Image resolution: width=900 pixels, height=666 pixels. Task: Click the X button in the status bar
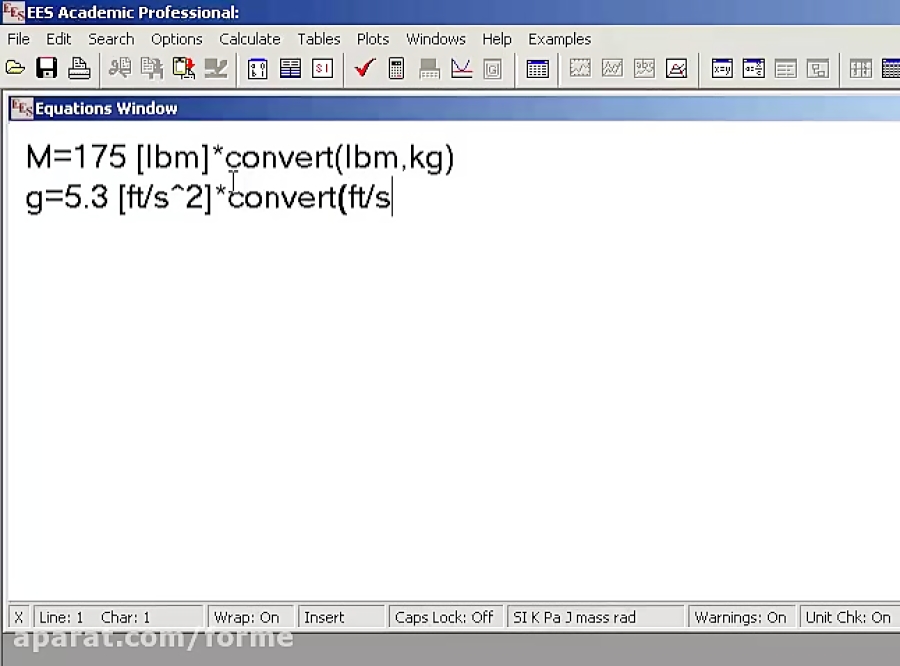click(x=17, y=617)
